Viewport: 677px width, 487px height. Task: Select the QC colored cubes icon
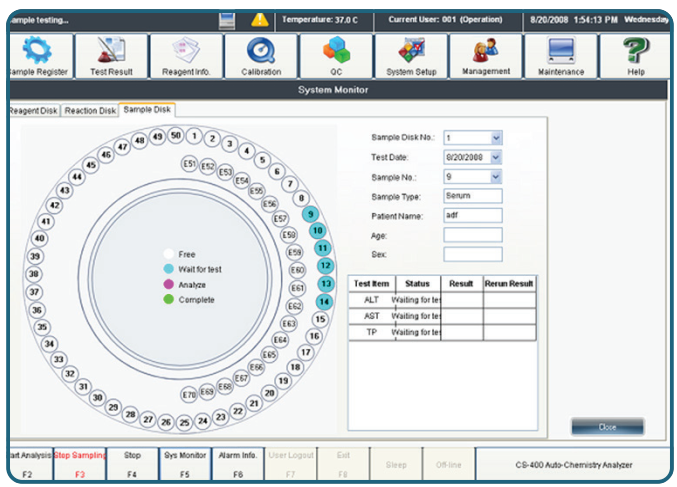point(336,56)
